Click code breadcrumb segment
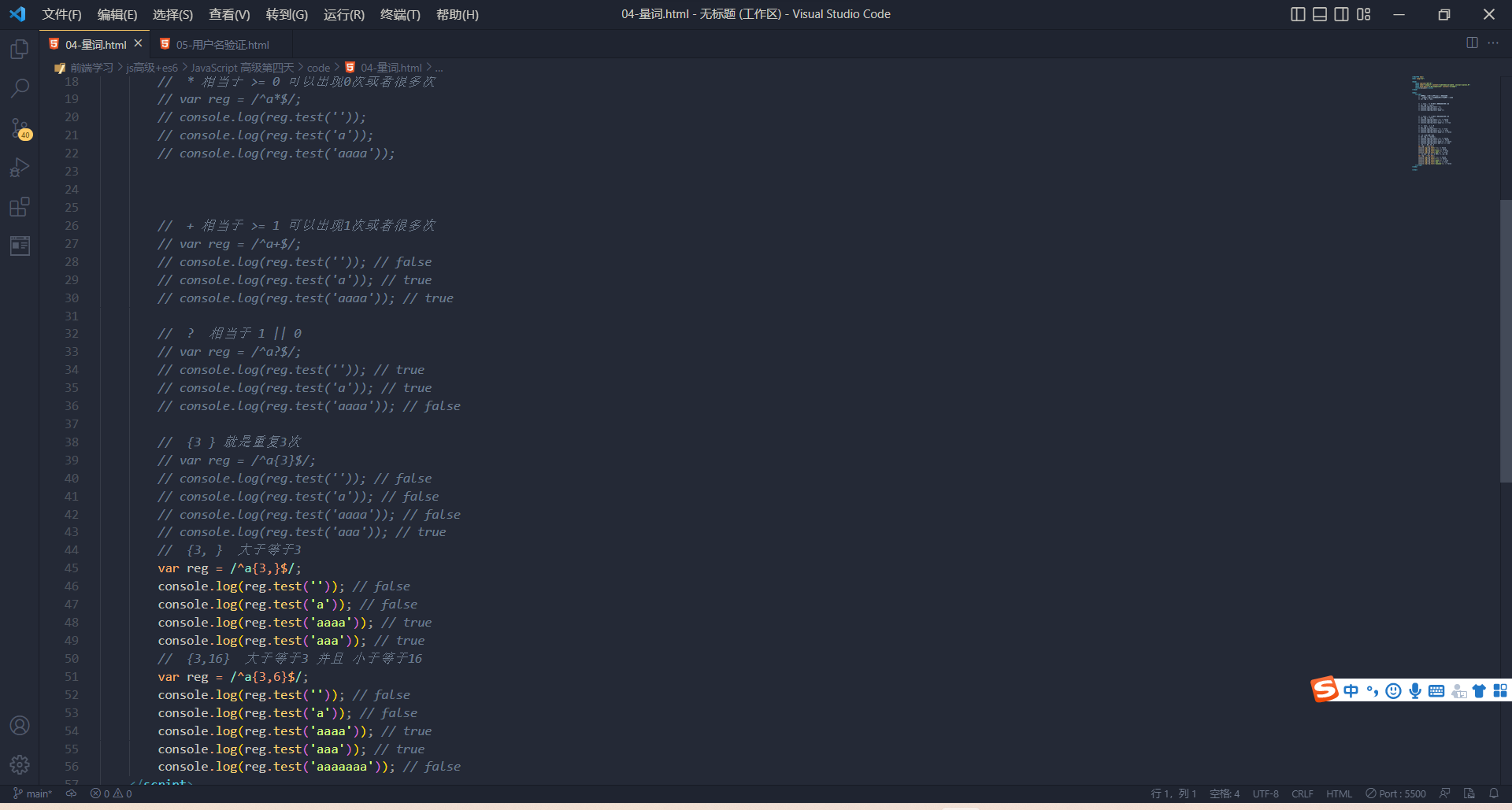 click(318, 68)
